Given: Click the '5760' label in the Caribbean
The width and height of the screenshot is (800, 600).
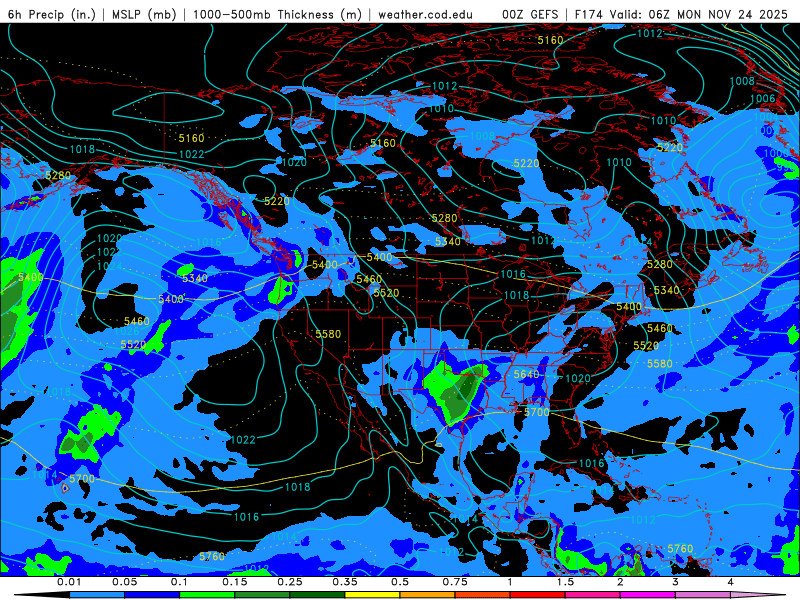Looking at the screenshot, I should tap(680, 548).
